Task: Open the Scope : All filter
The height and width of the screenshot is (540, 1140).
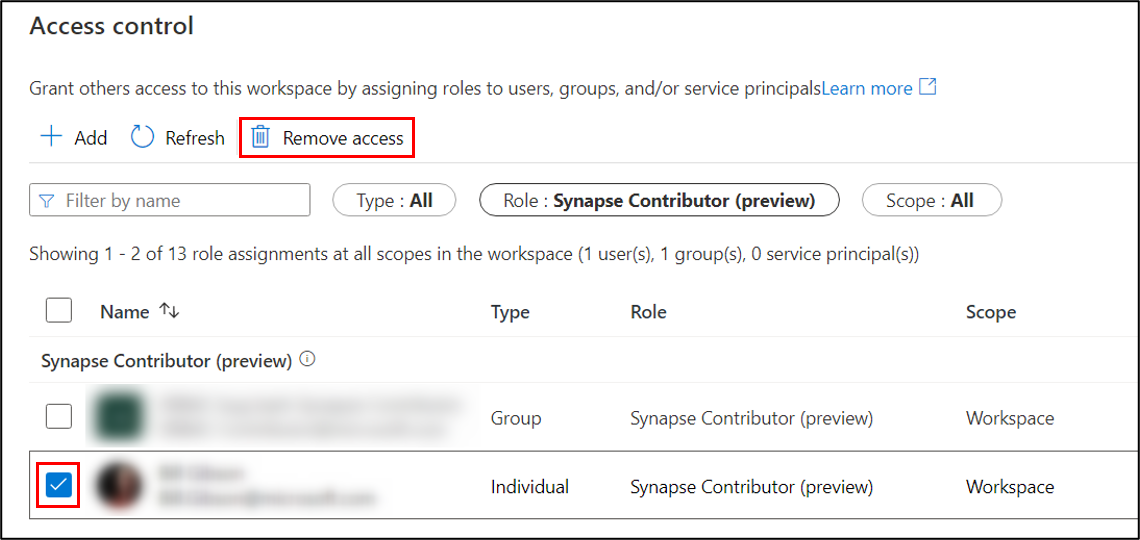Action: [x=931, y=200]
